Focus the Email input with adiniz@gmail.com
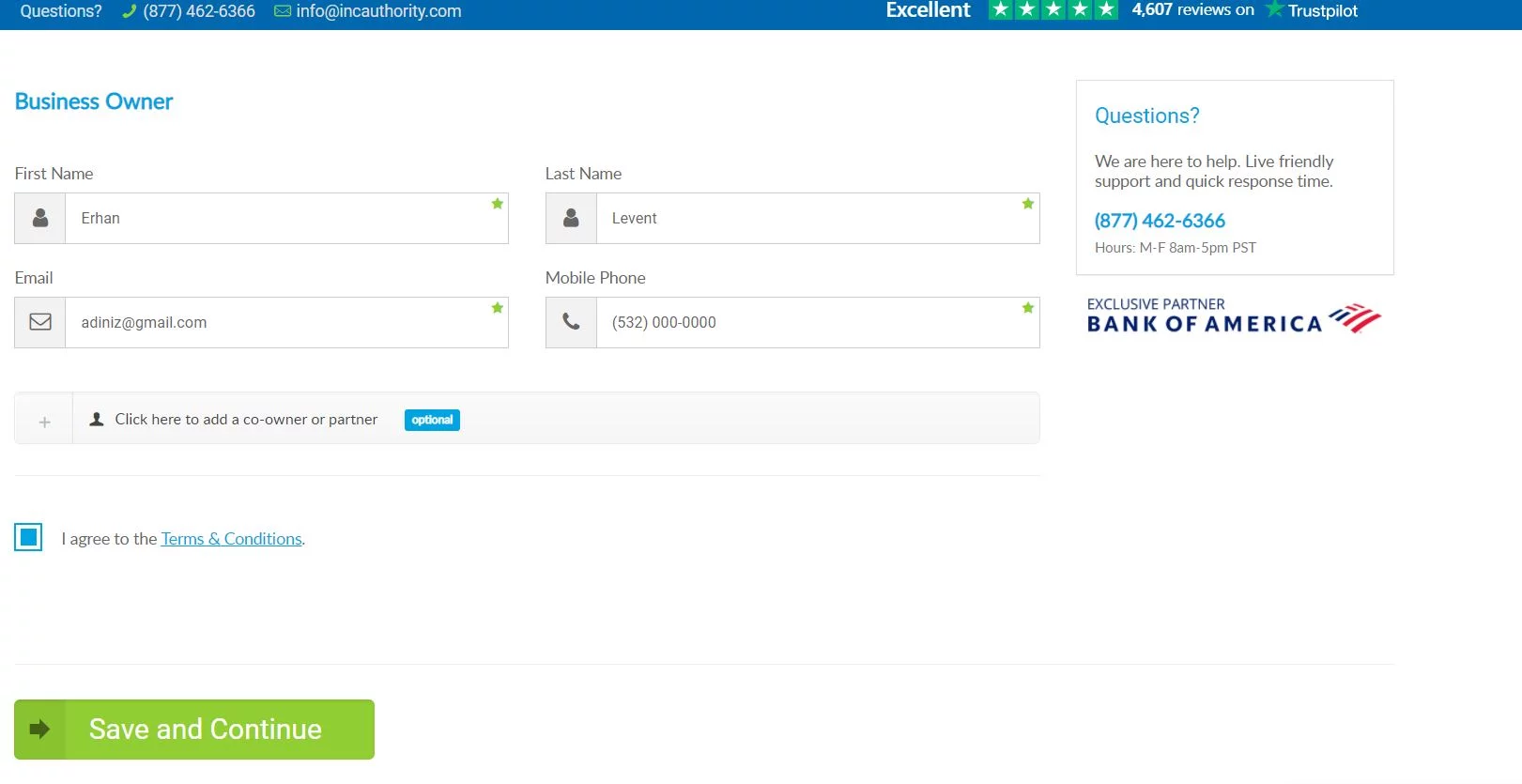 282,322
